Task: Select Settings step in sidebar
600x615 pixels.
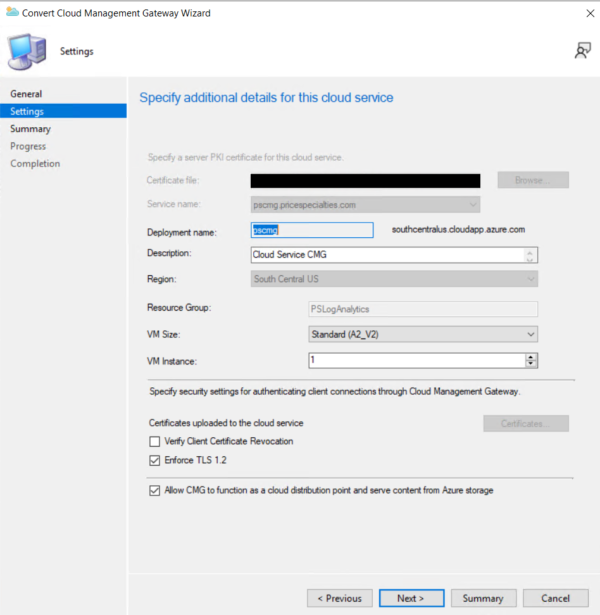Action: click(x=63, y=111)
